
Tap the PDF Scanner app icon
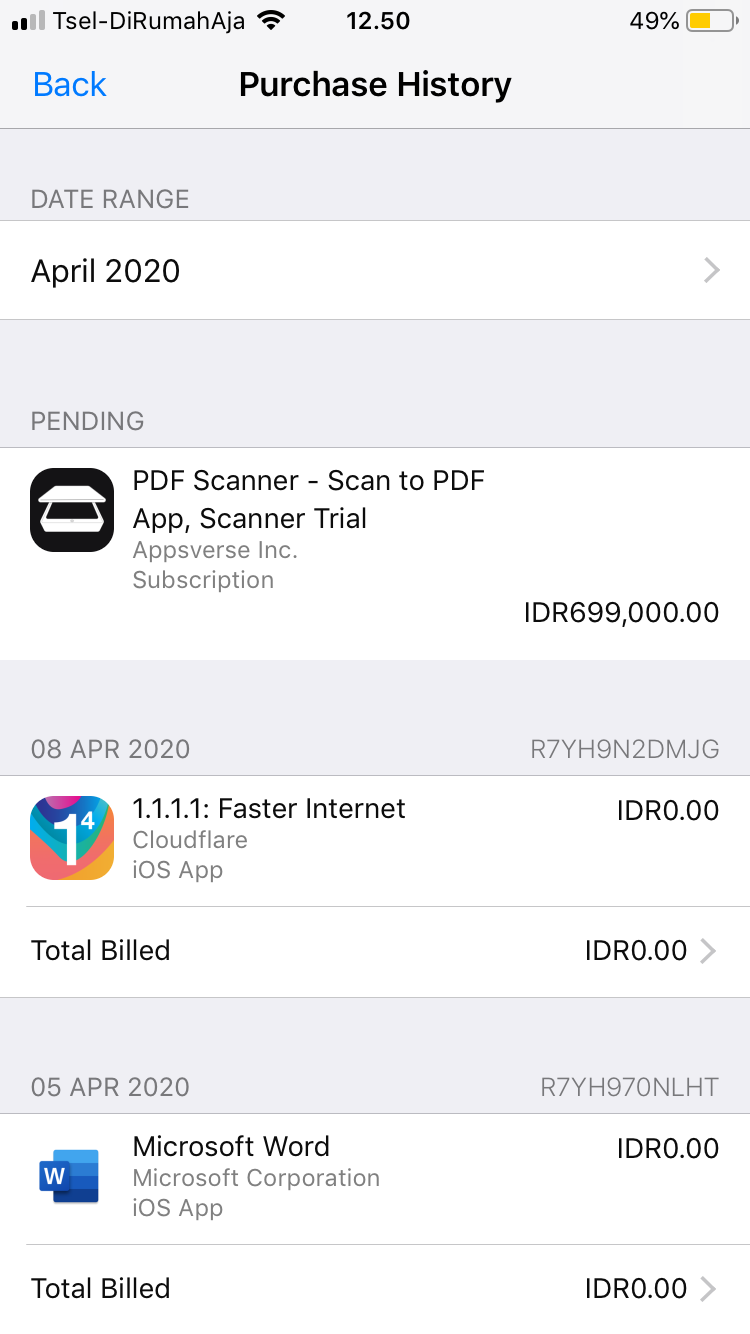(72, 510)
